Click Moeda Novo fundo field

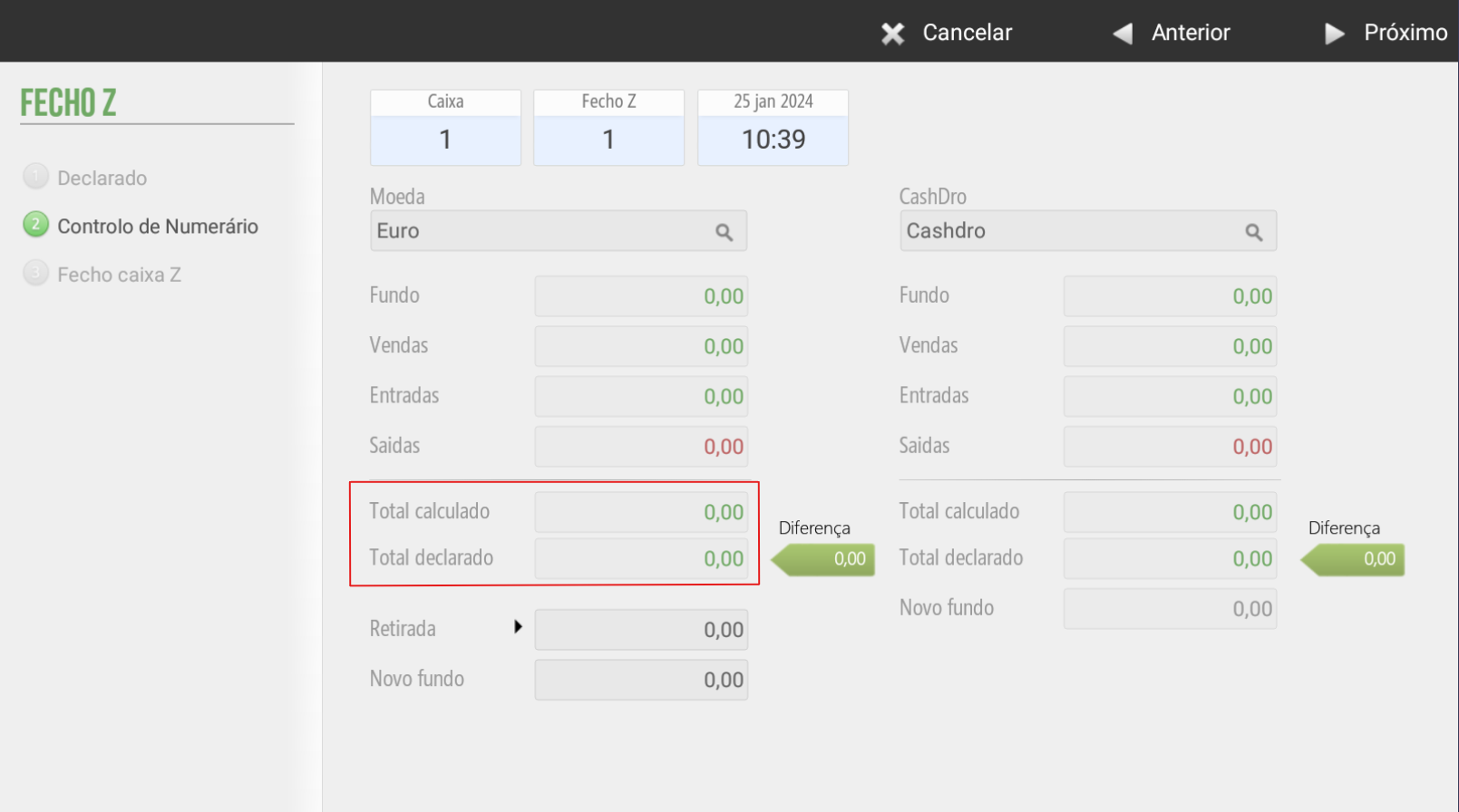pos(641,680)
